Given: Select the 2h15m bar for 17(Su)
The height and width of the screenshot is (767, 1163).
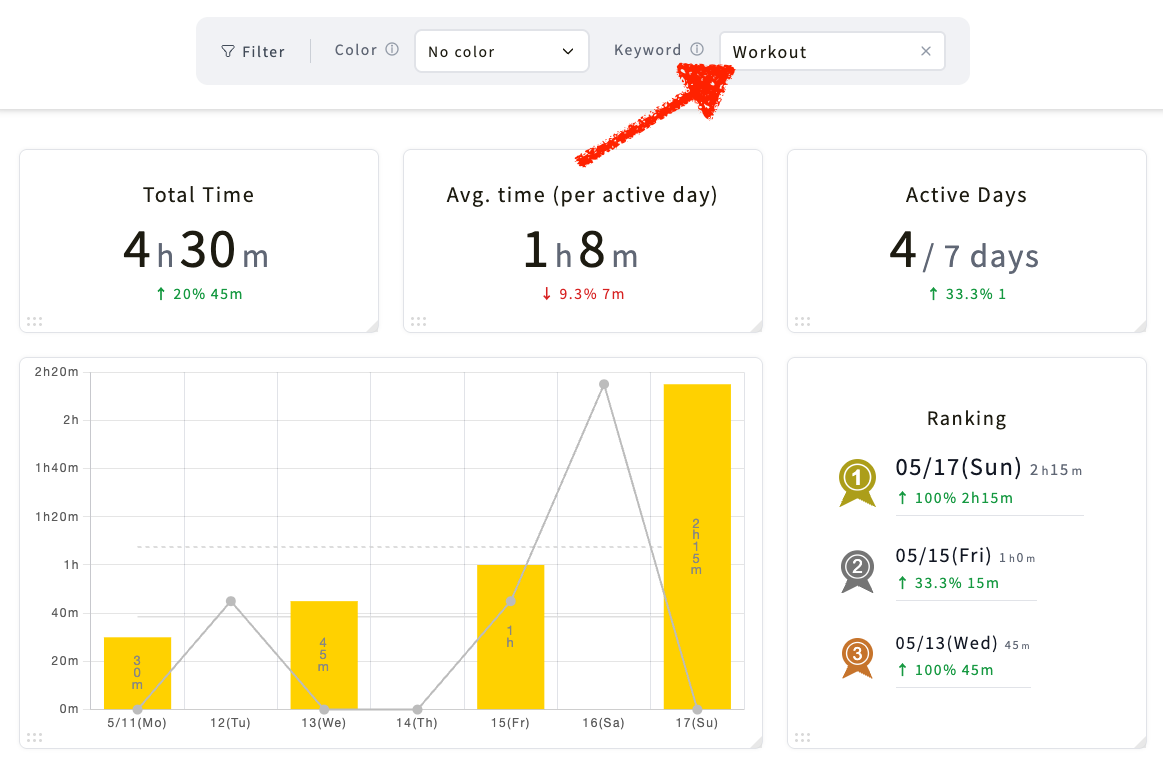Looking at the screenshot, I should click(697, 547).
